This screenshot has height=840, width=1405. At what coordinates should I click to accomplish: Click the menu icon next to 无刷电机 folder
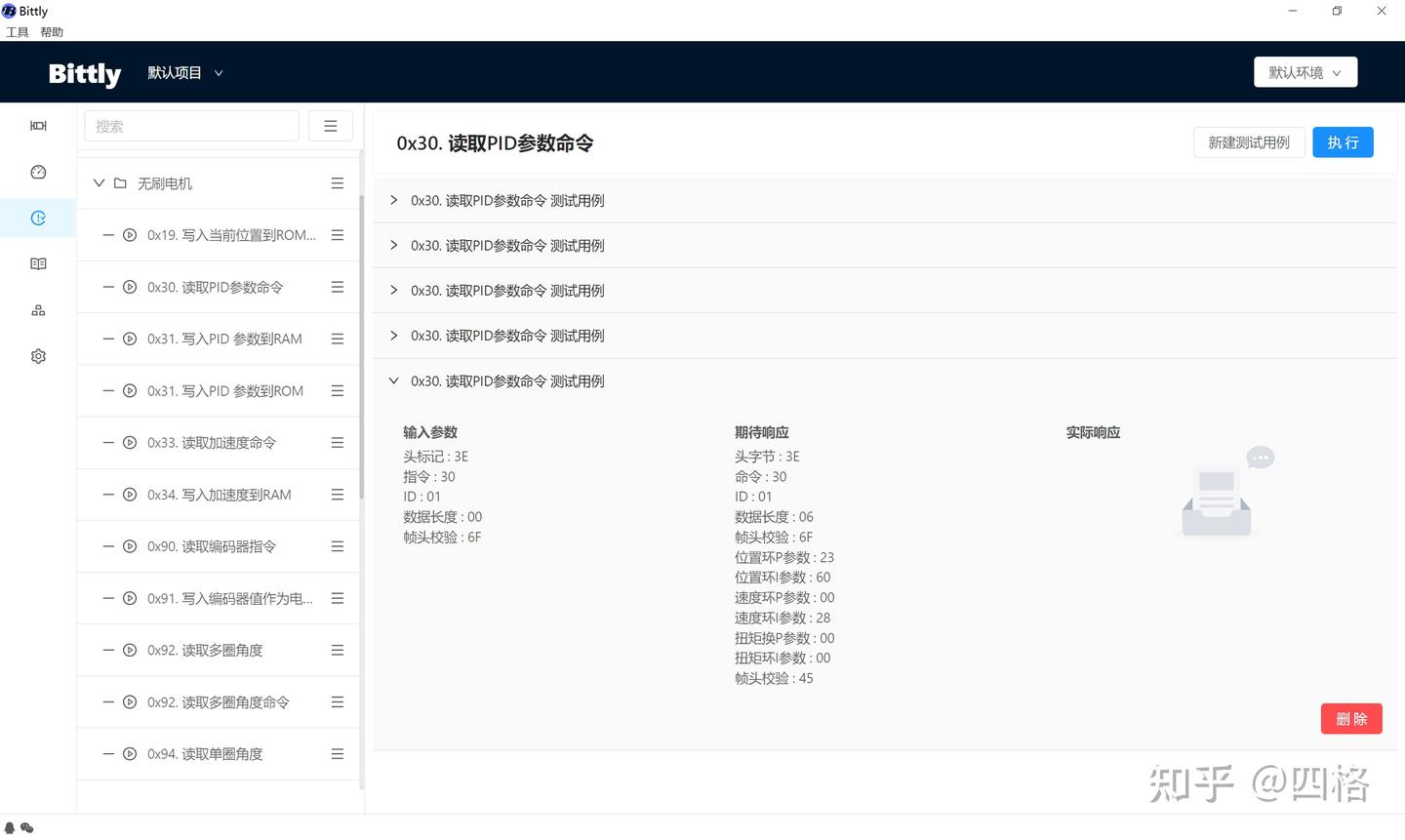(x=337, y=182)
